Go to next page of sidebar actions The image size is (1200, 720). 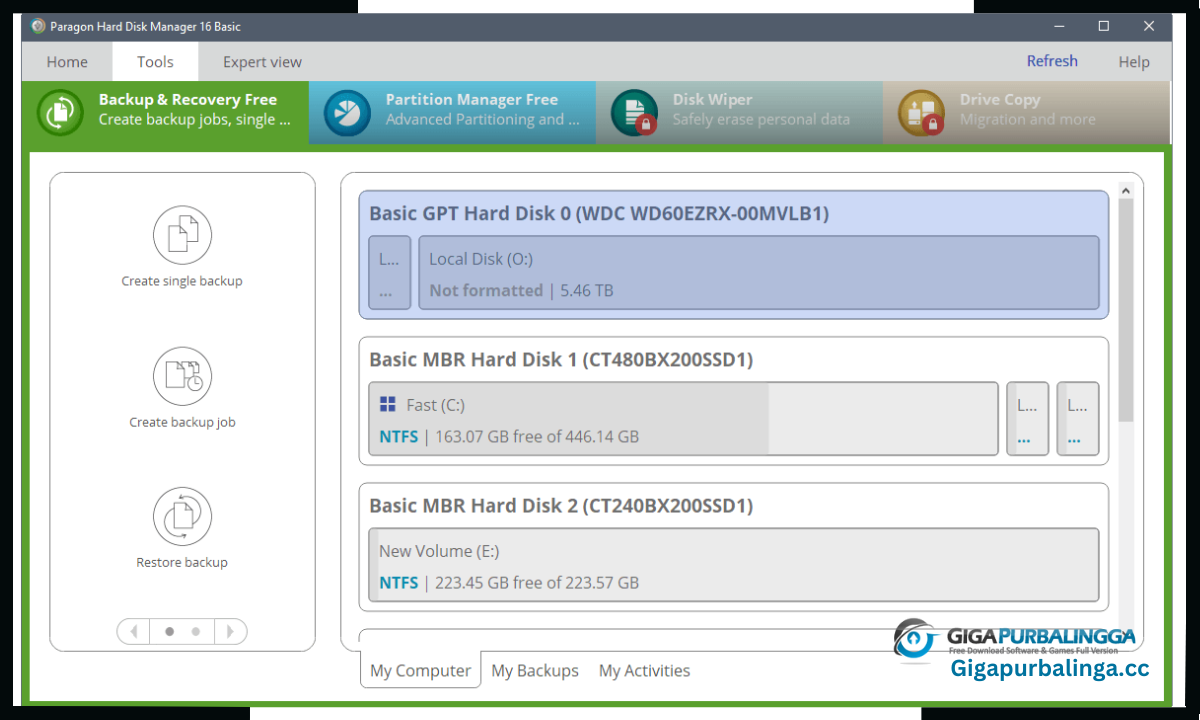tap(230, 632)
